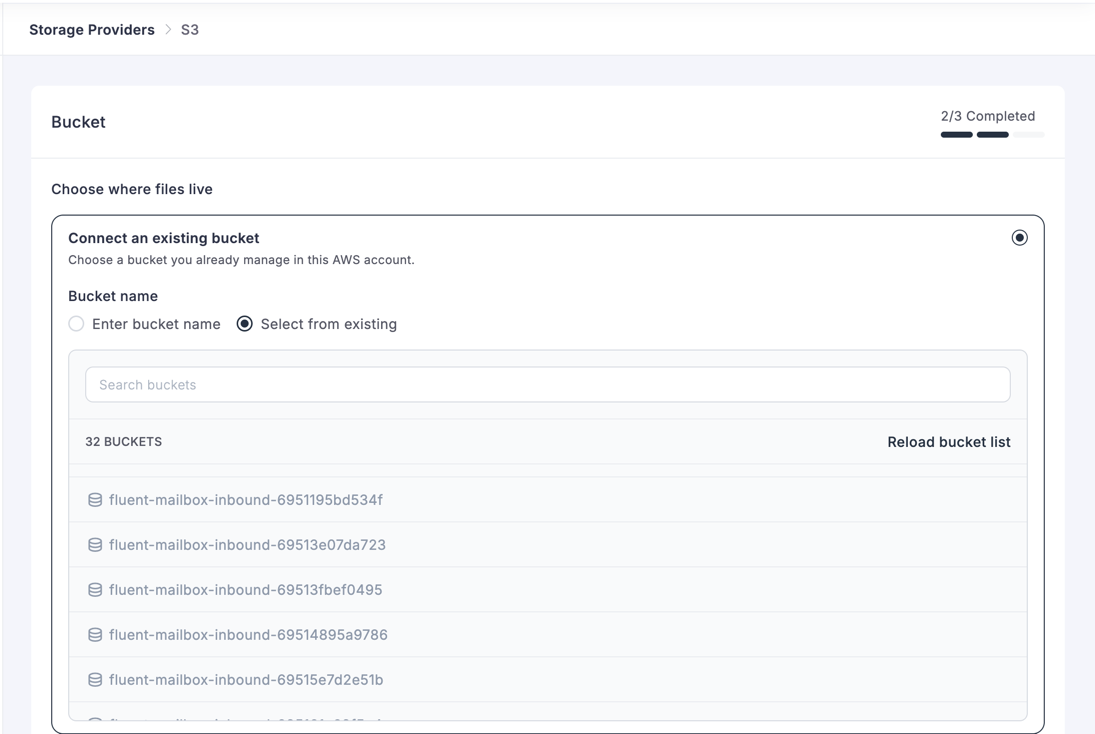The image size is (1095, 734).
Task: Select bucket fluent-mailbox-inbound-69515e7d2e51b
Action: (243, 679)
